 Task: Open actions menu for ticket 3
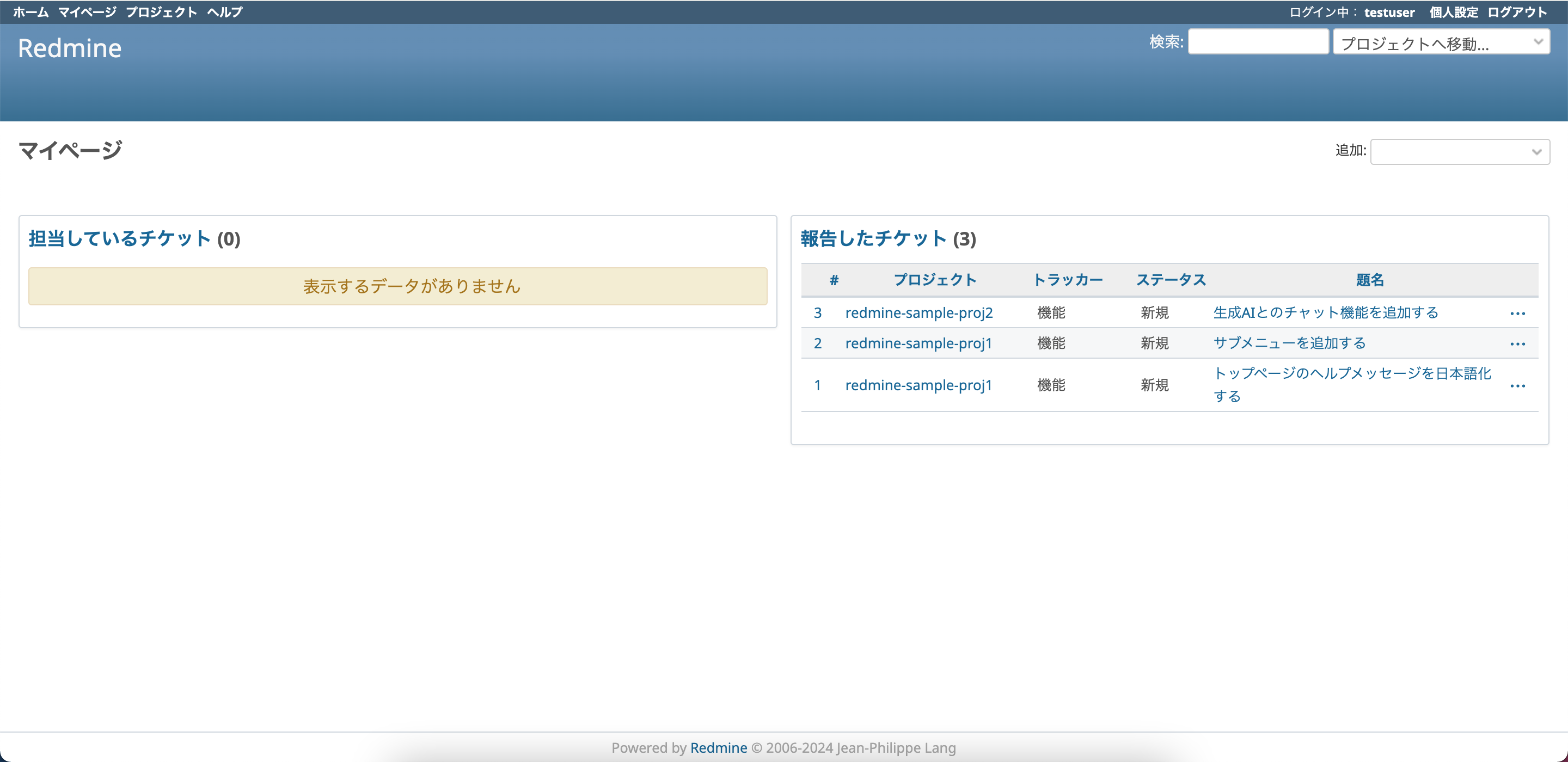click(1517, 314)
